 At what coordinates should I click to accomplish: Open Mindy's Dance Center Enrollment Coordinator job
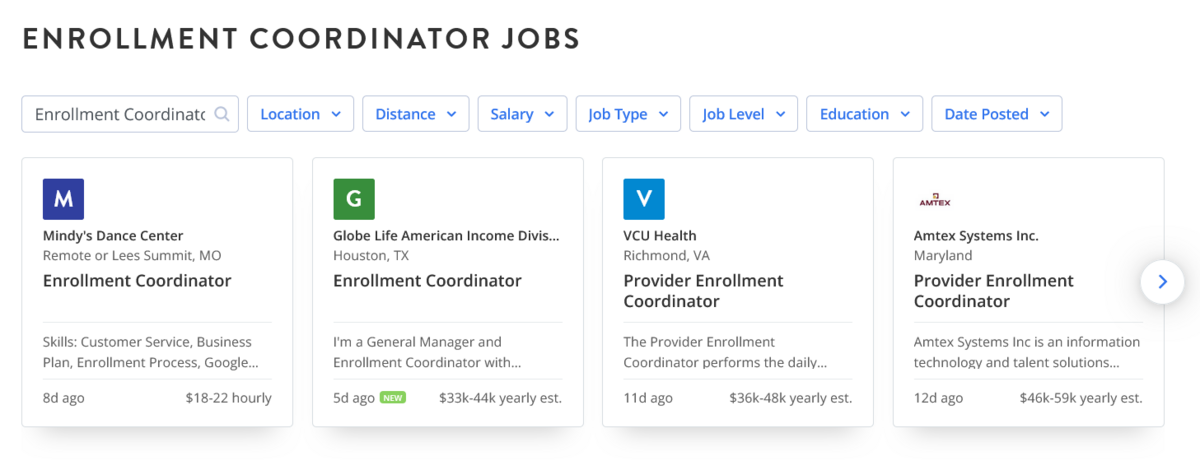click(x=137, y=281)
